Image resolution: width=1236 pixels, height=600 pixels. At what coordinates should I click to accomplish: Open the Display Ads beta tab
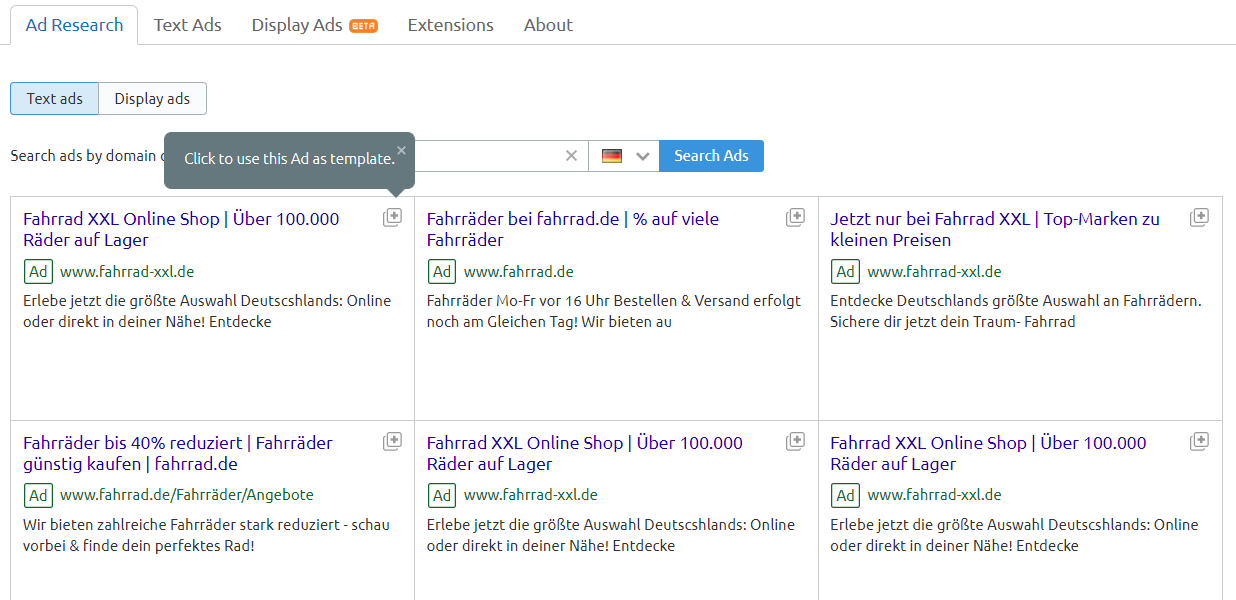314,25
